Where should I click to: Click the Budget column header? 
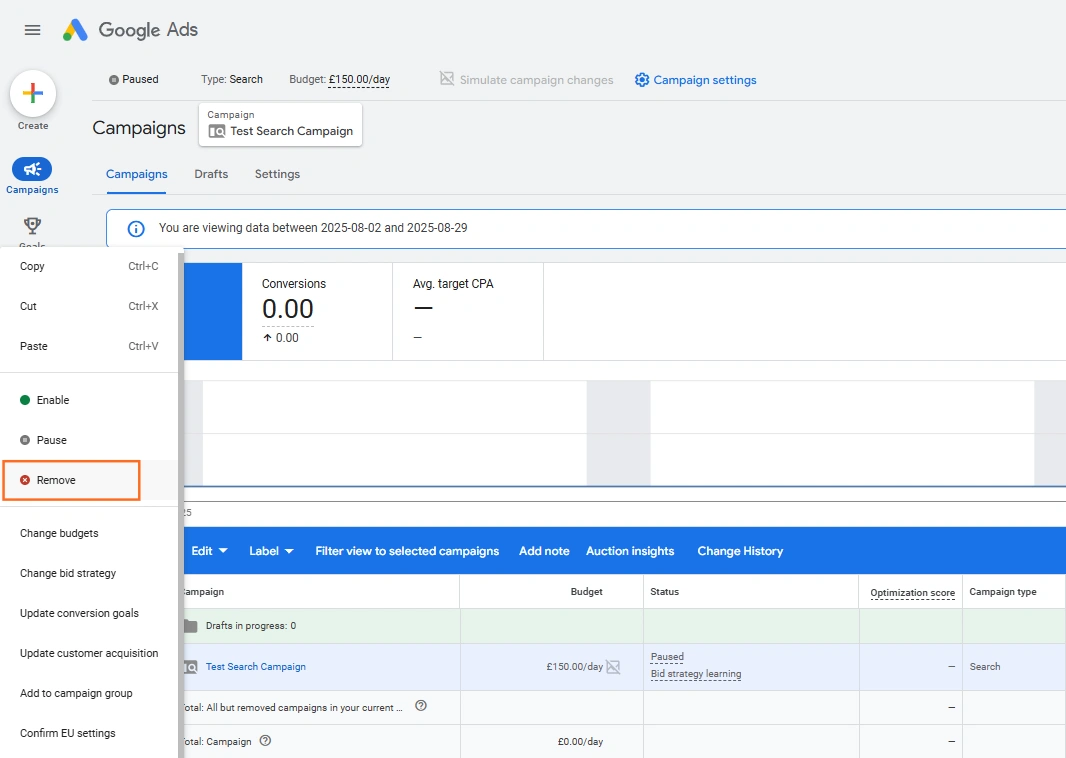[586, 591]
